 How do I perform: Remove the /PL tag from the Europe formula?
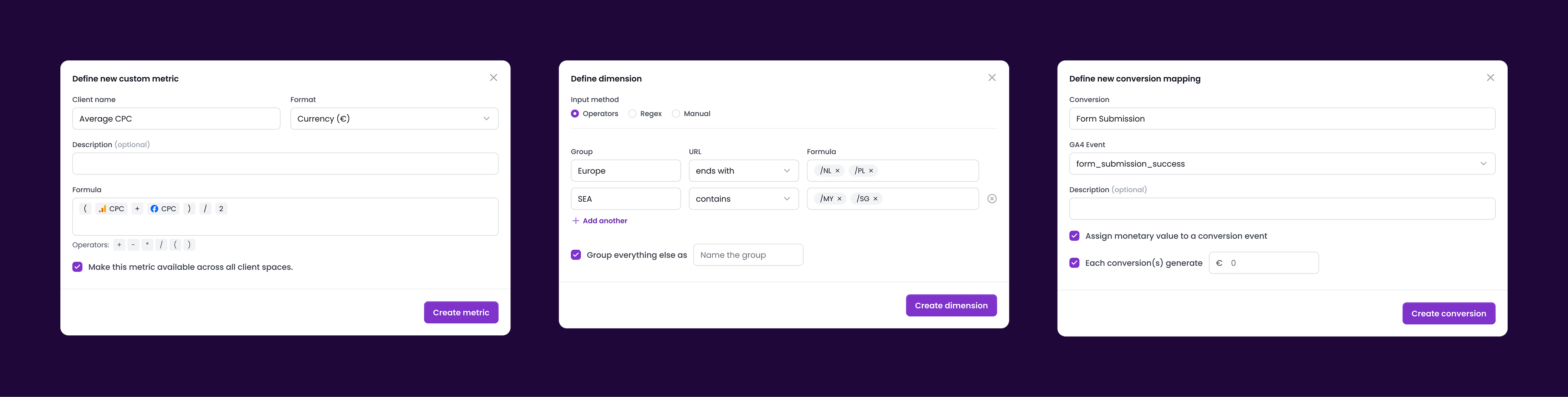pos(870,171)
